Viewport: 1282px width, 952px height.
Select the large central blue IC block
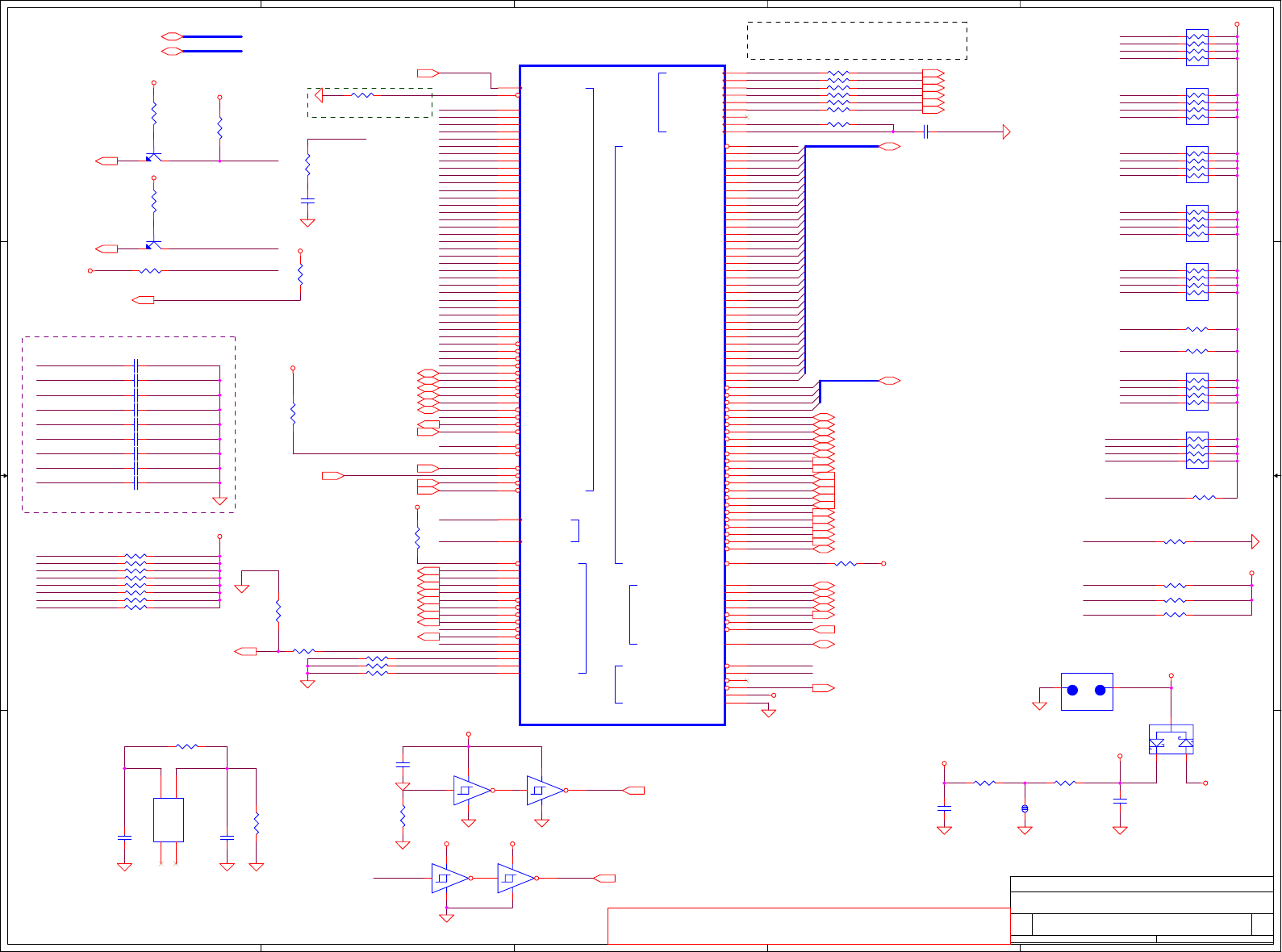coord(622,395)
